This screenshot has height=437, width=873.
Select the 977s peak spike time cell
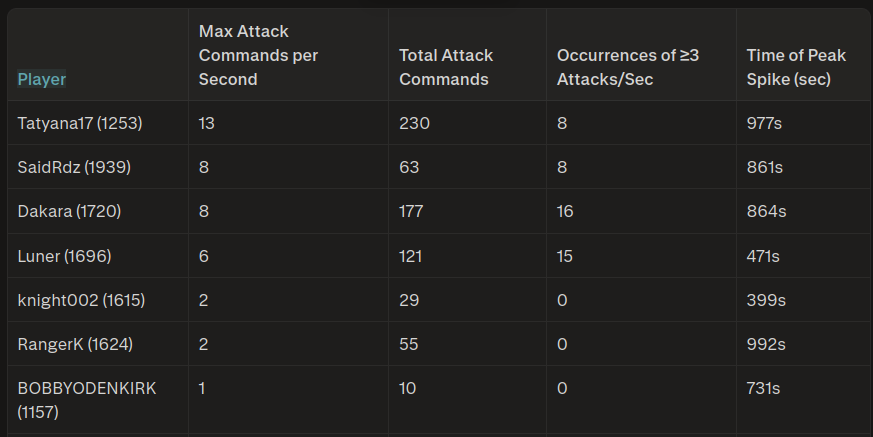(x=766, y=123)
